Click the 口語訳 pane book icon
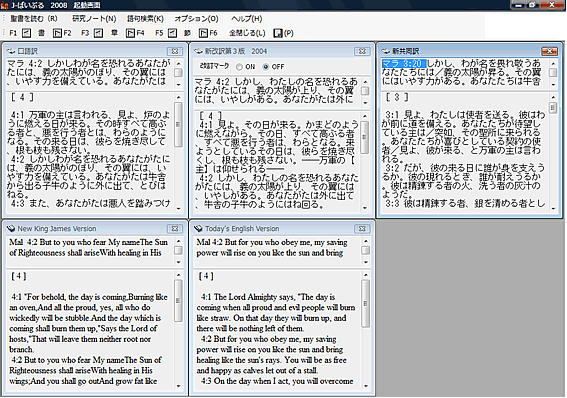The height and width of the screenshot is (398, 567). (11, 51)
